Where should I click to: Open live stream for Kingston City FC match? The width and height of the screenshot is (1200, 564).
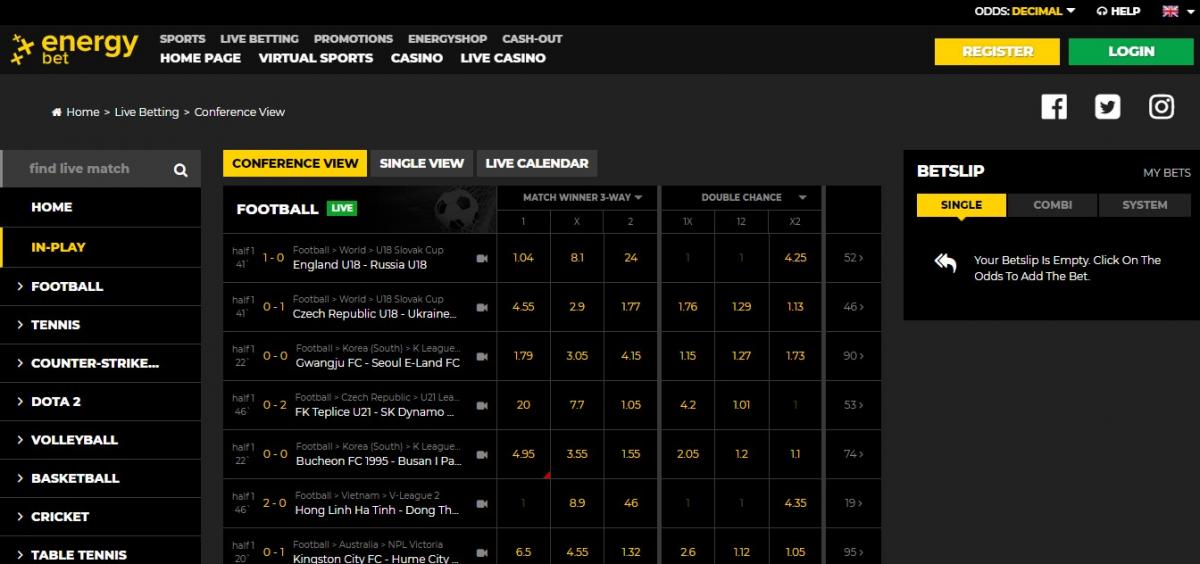[x=482, y=552]
